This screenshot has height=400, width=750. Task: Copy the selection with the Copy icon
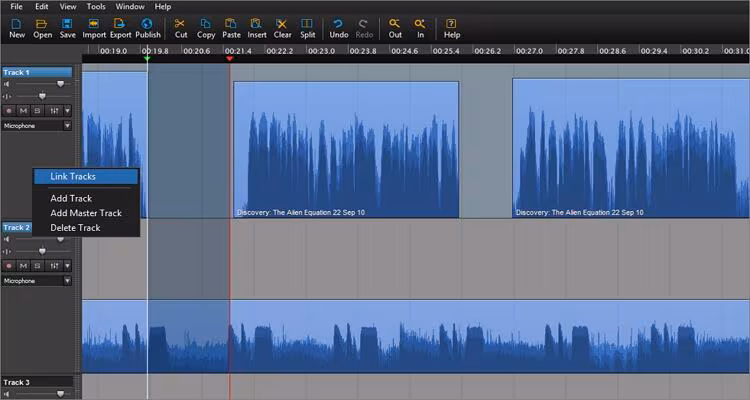[206, 29]
